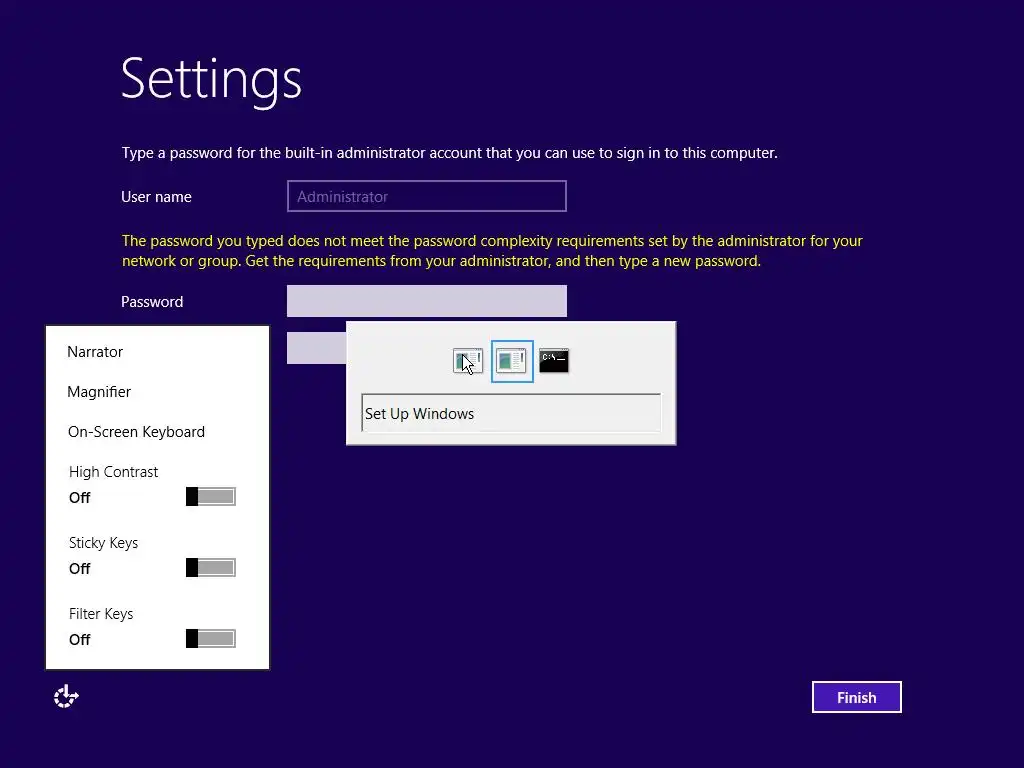Open Magnifier from accessibility menu

click(x=99, y=392)
